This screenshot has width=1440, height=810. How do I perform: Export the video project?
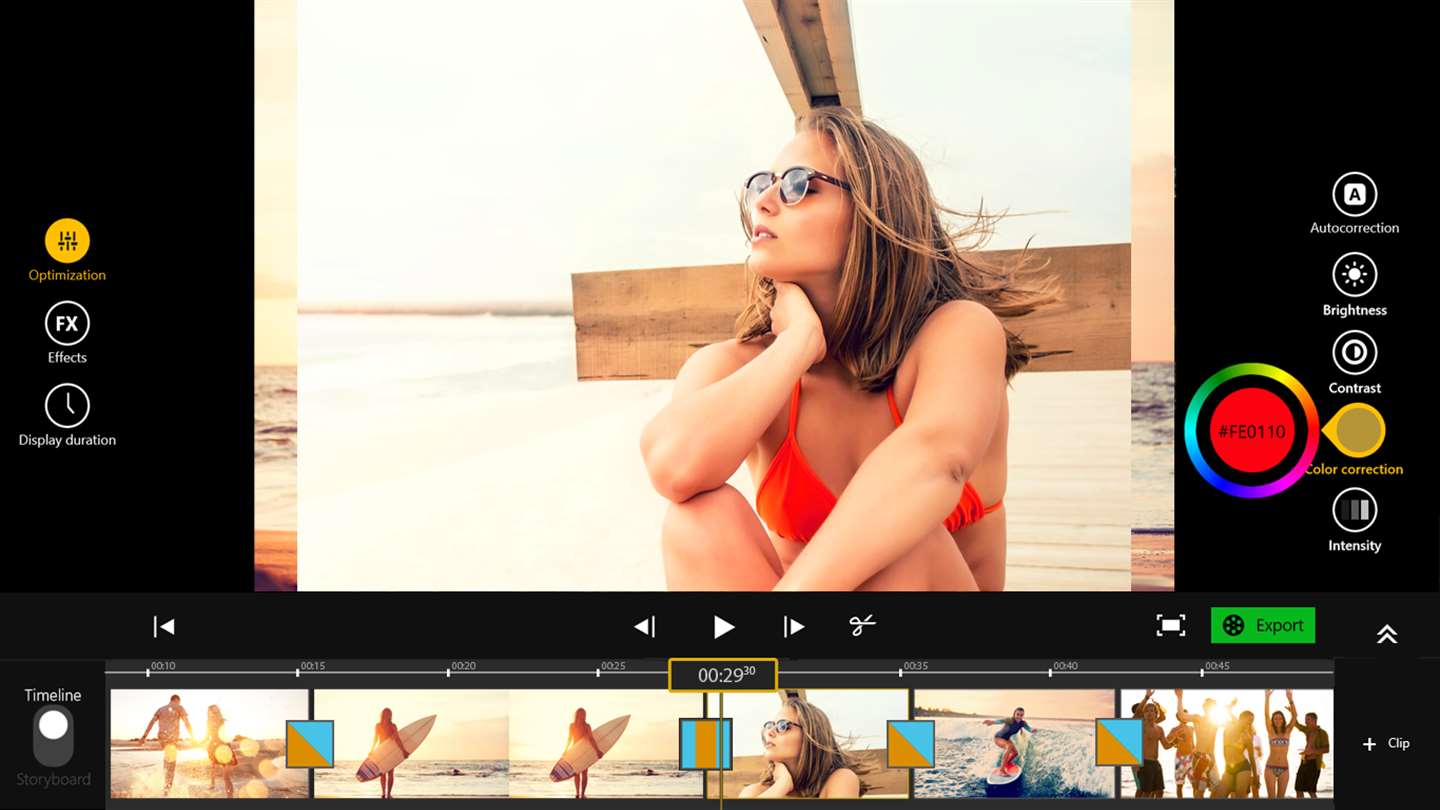click(x=1263, y=625)
